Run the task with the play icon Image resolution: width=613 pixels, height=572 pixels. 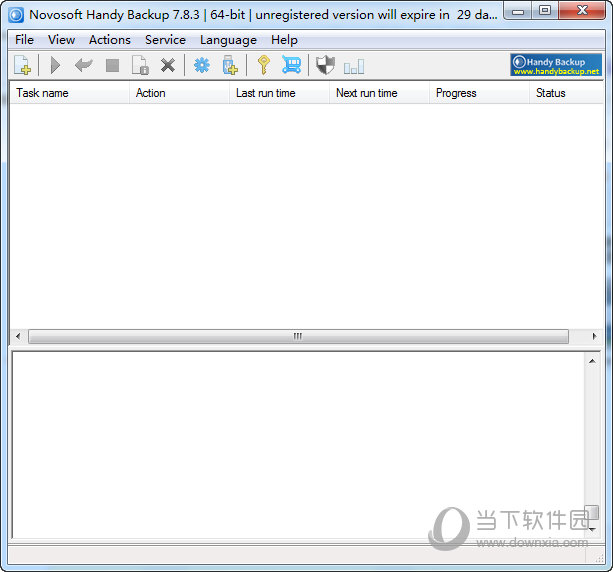(x=56, y=65)
